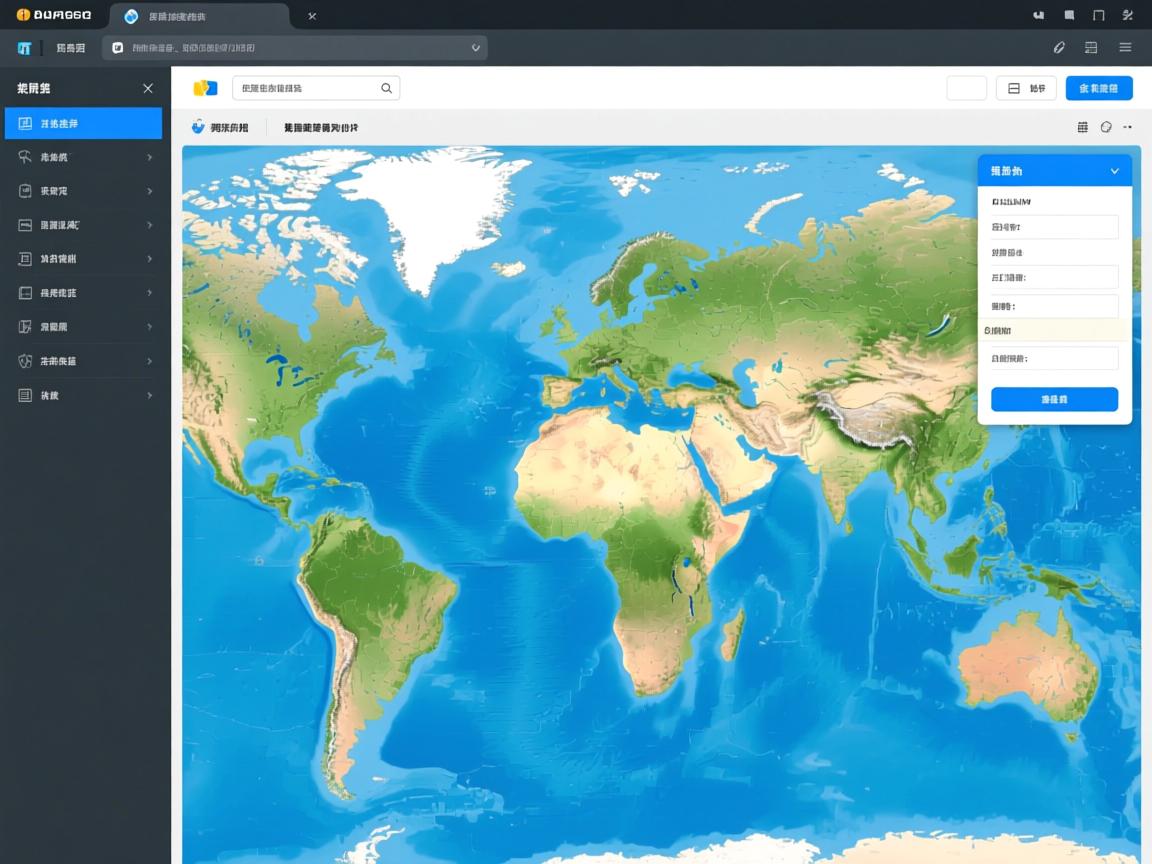Viewport: 1152px width, 864px height.
Task: Open the more options dots above the map
Action: pos(1128,127)
